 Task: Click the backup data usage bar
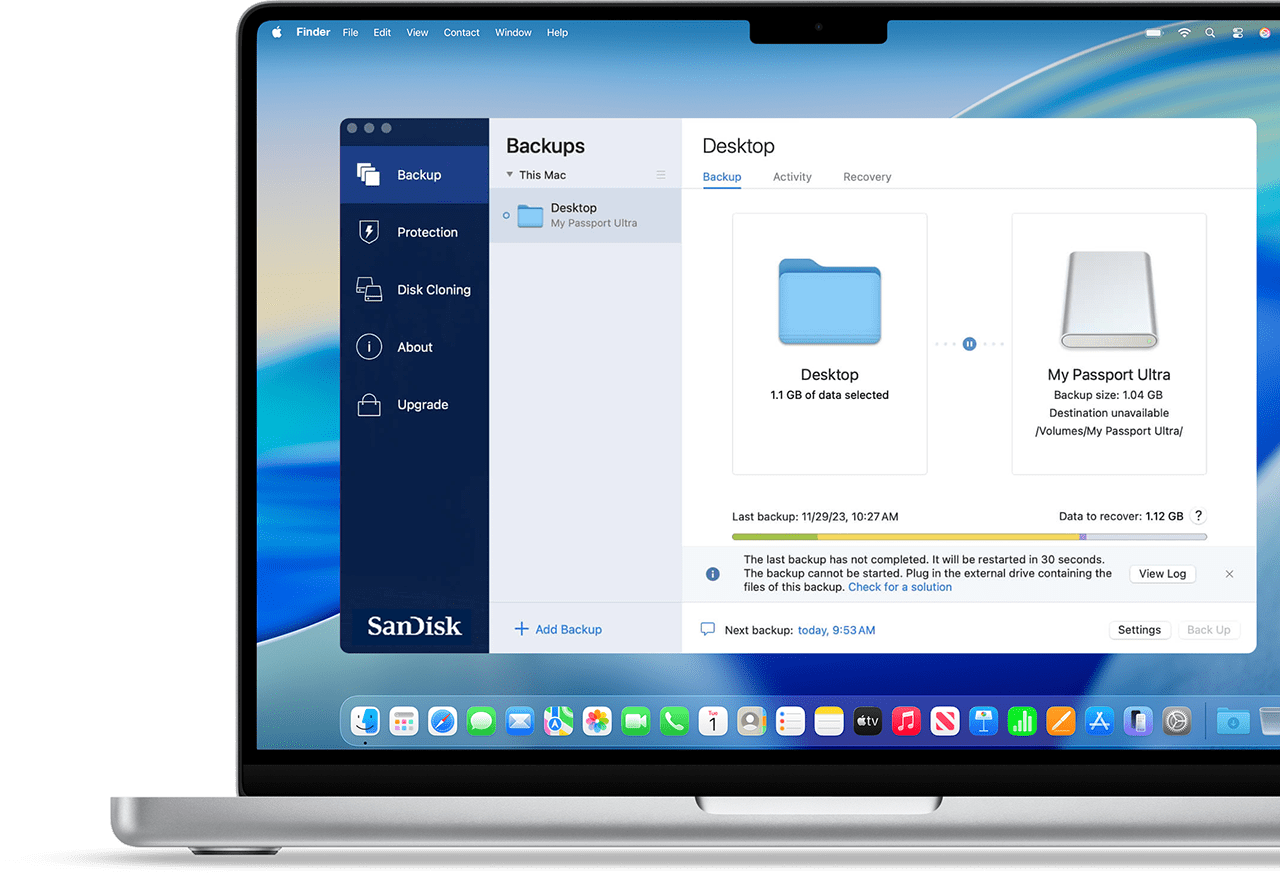coord(968,537)
